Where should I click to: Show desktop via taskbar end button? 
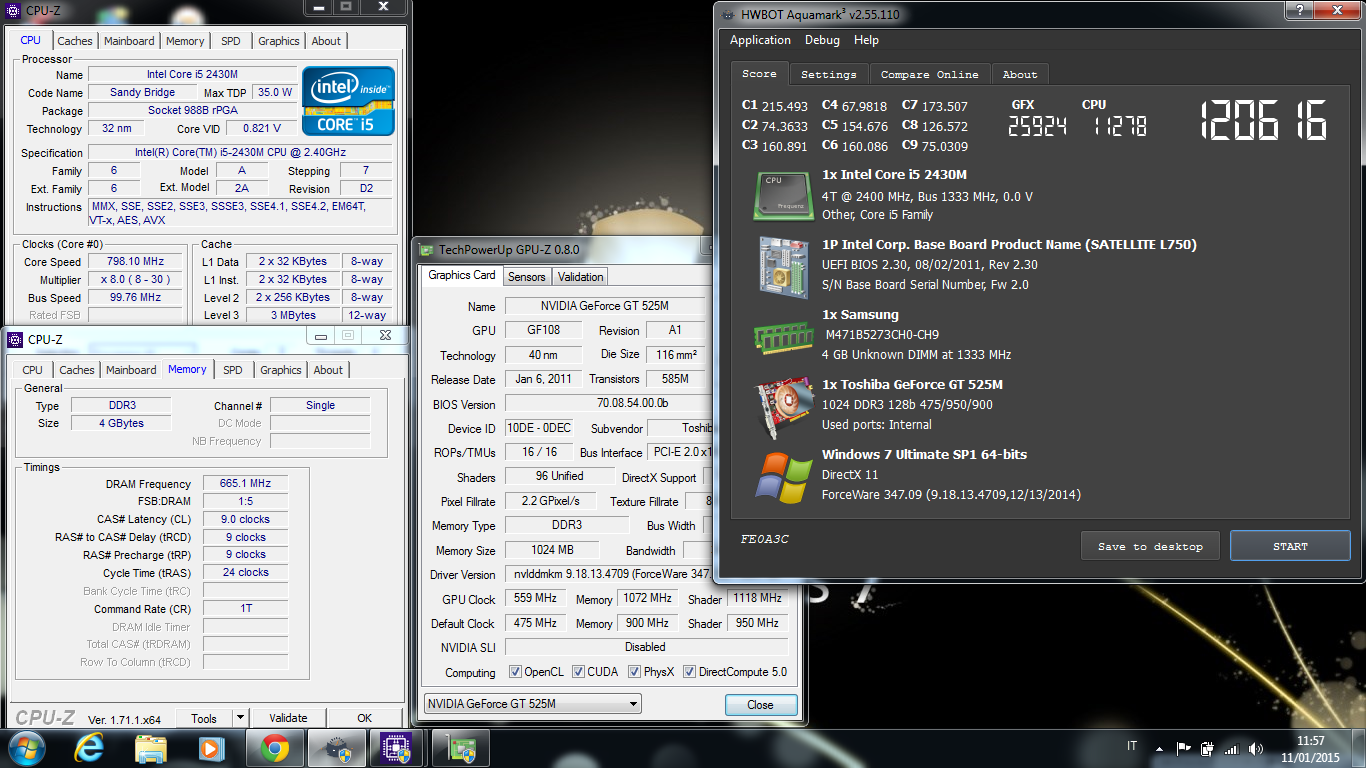click(x=1359, y=749)
